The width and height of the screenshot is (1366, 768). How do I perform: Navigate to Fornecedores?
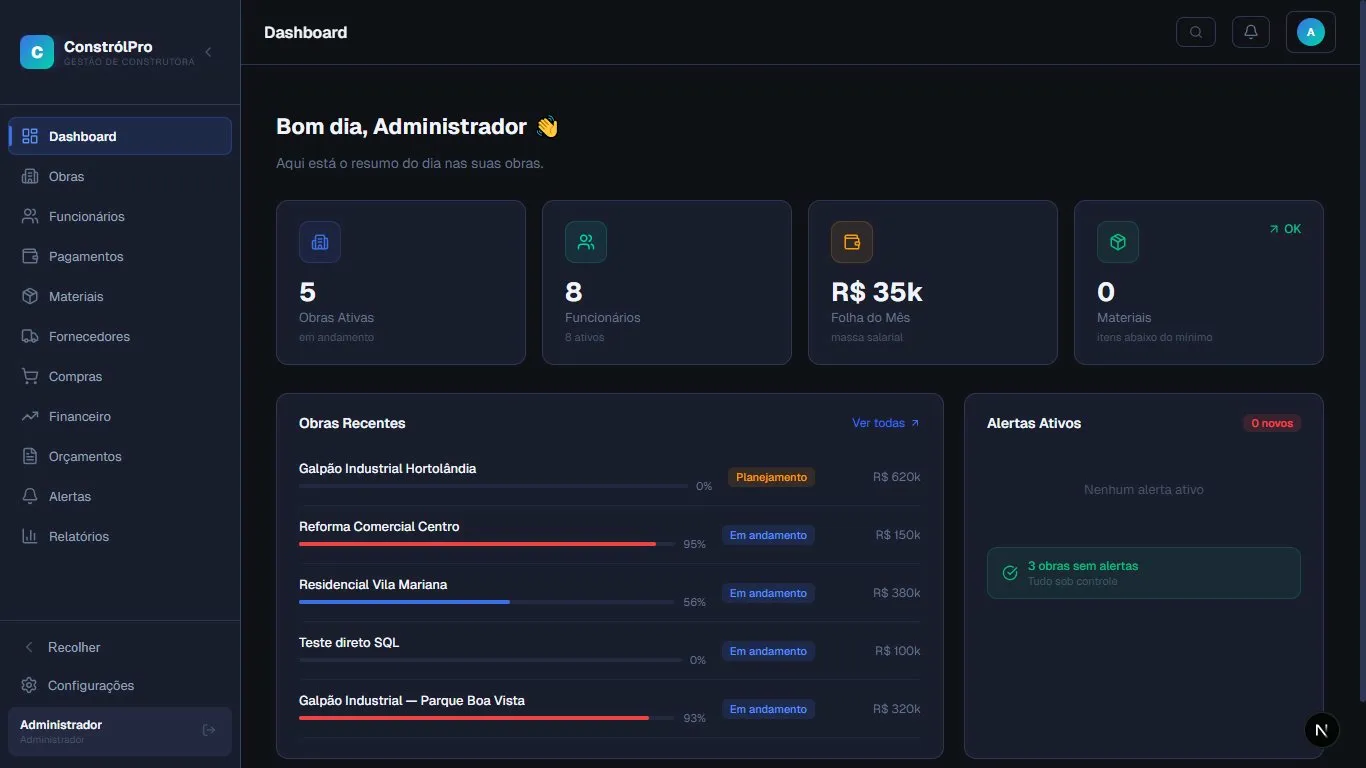tap(120, 336)
